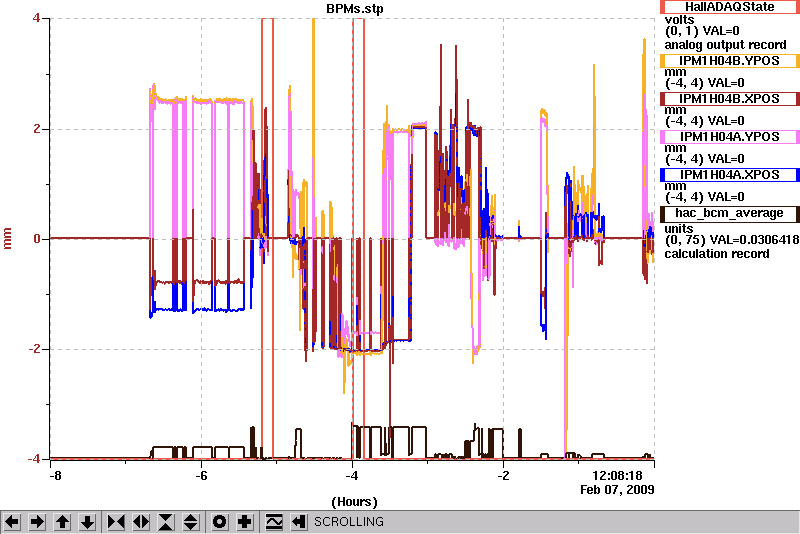Select the IPM1H04B.YPOS orange legend entry
Image resolution: width=800 pixels, height=534 pixels.
point(730,61)
